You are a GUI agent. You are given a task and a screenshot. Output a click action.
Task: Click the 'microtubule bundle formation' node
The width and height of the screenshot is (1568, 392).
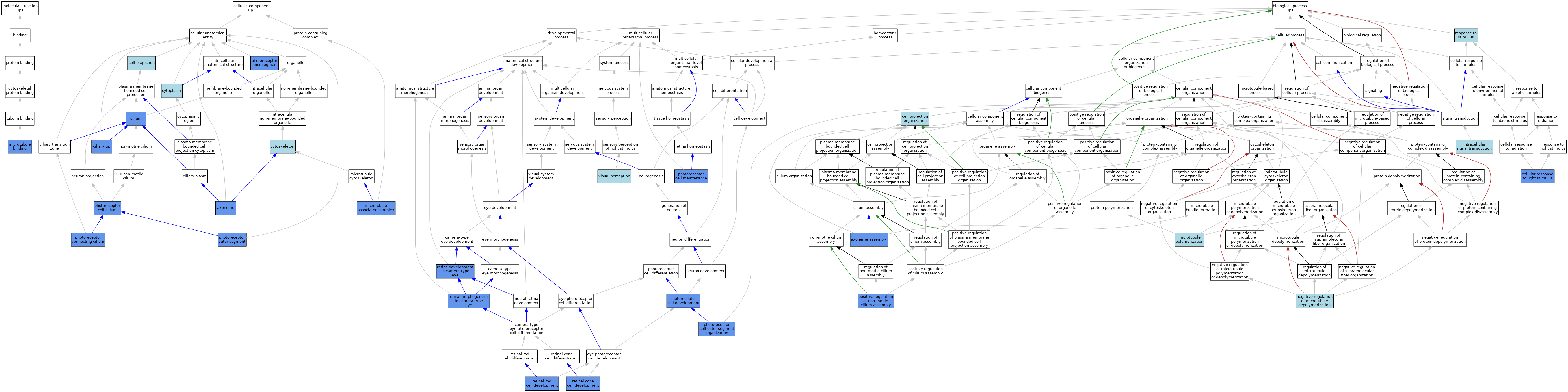tap(1202, 208)
